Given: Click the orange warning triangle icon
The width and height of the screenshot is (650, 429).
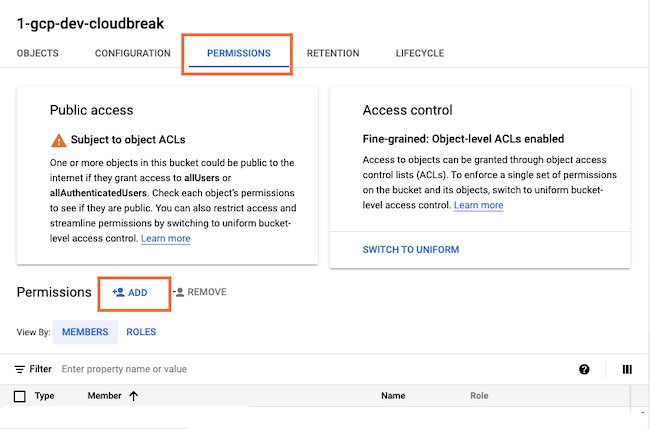Looking at the screenshot, I should [58, 140].
